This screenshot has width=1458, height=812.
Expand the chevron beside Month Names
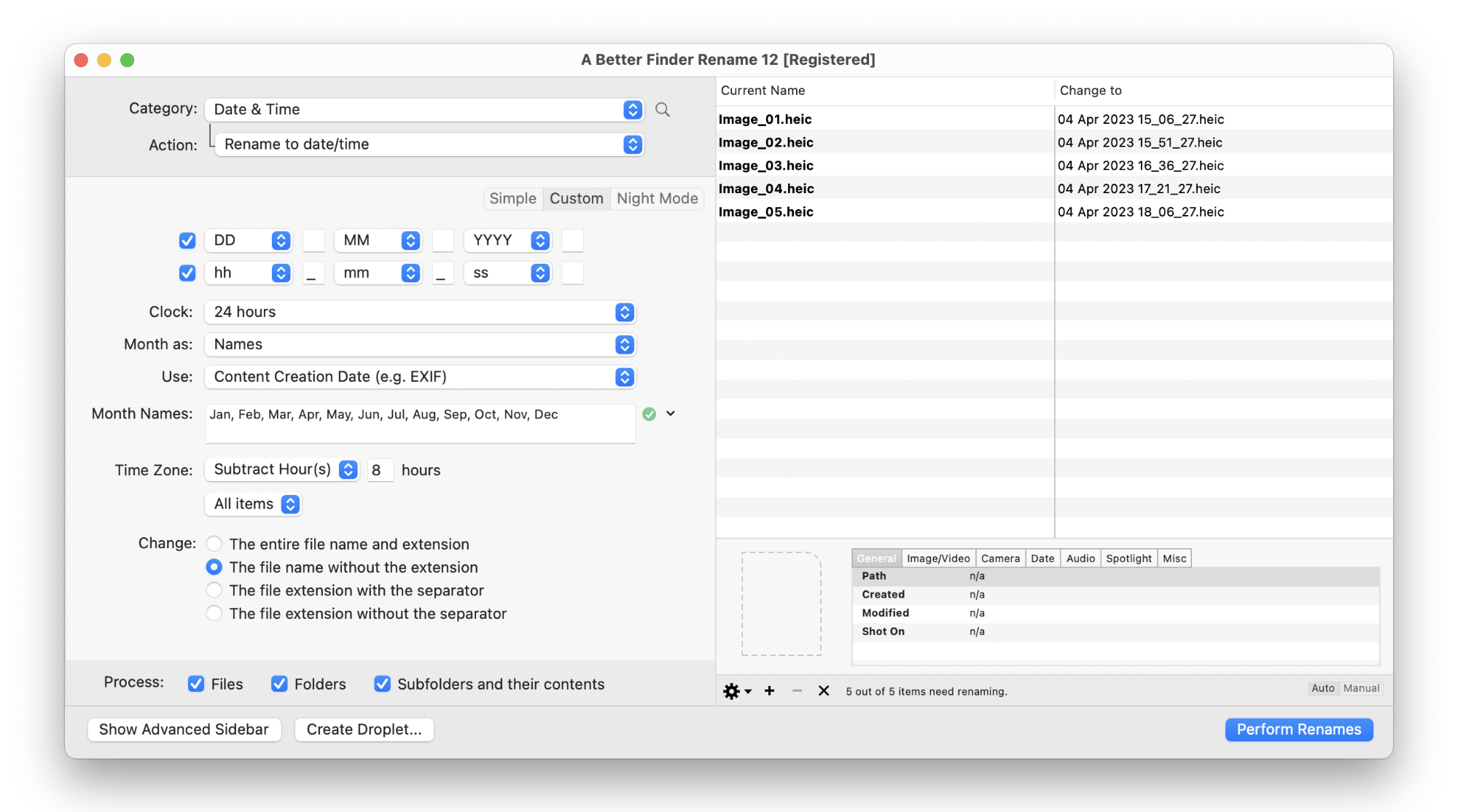(671, 413)
